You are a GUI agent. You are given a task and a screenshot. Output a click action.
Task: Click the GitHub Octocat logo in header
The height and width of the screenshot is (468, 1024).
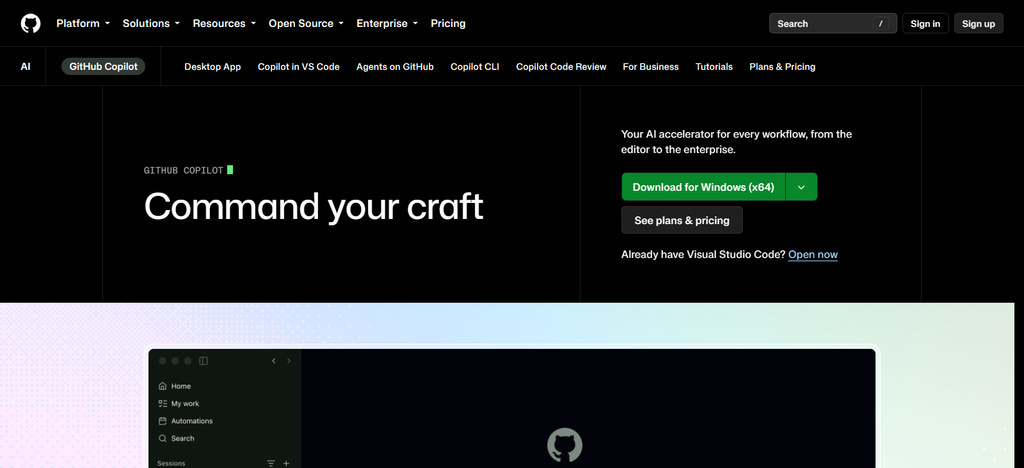coord(30,23)
